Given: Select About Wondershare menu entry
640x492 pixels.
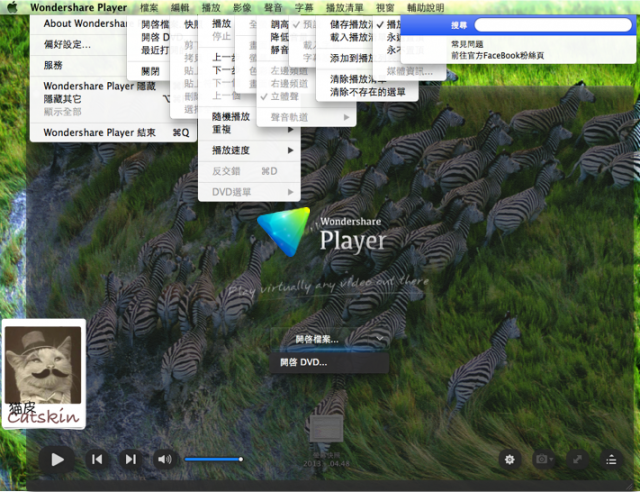Looking at the screenshot, I should point(85,23).
